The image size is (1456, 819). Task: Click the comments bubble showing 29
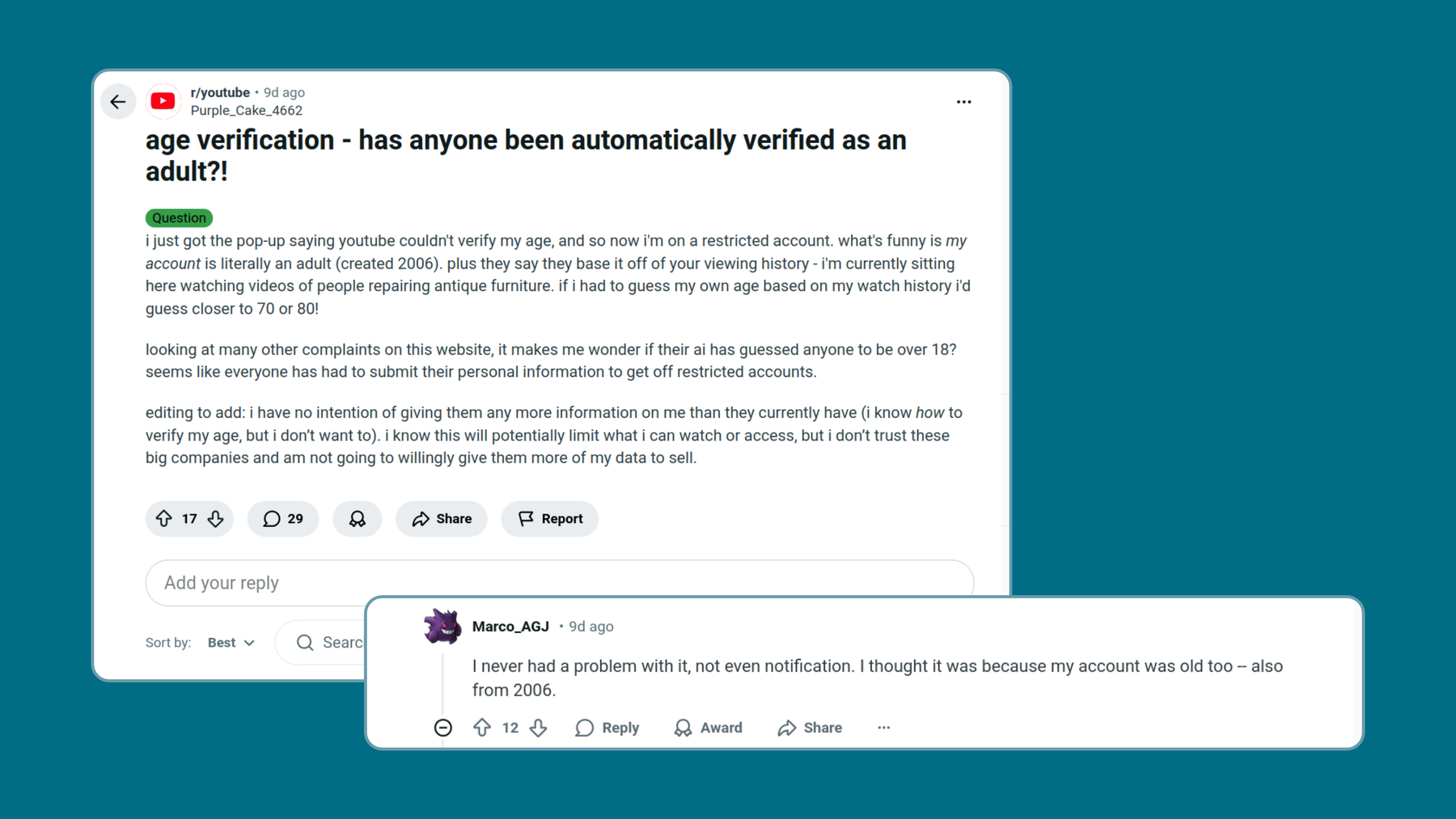[282, 519]
